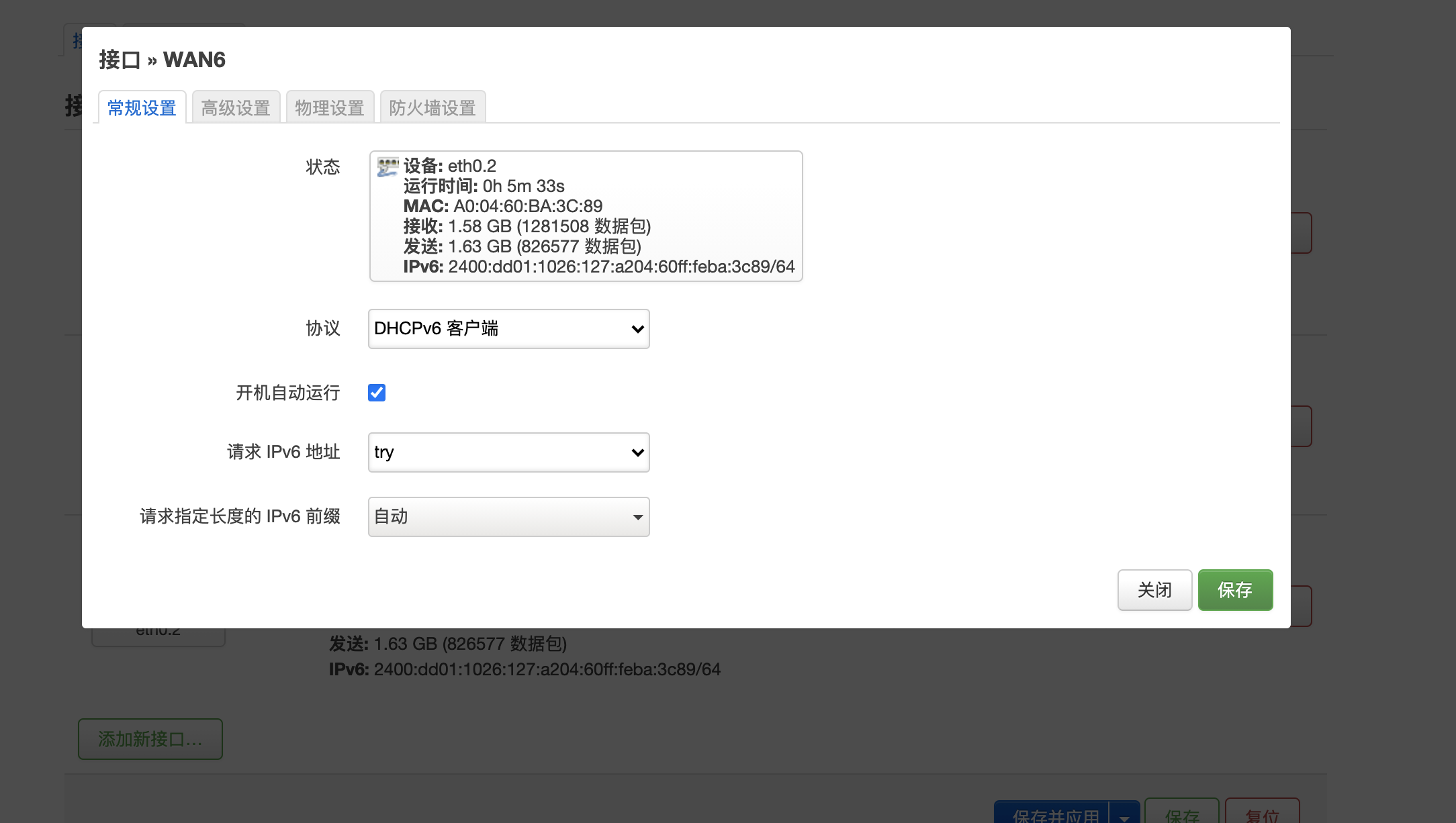The image size is (1456, 823).
Task: Open the 协议 dropdown showing DHCPv6 客户端
Action: [508, 329]
